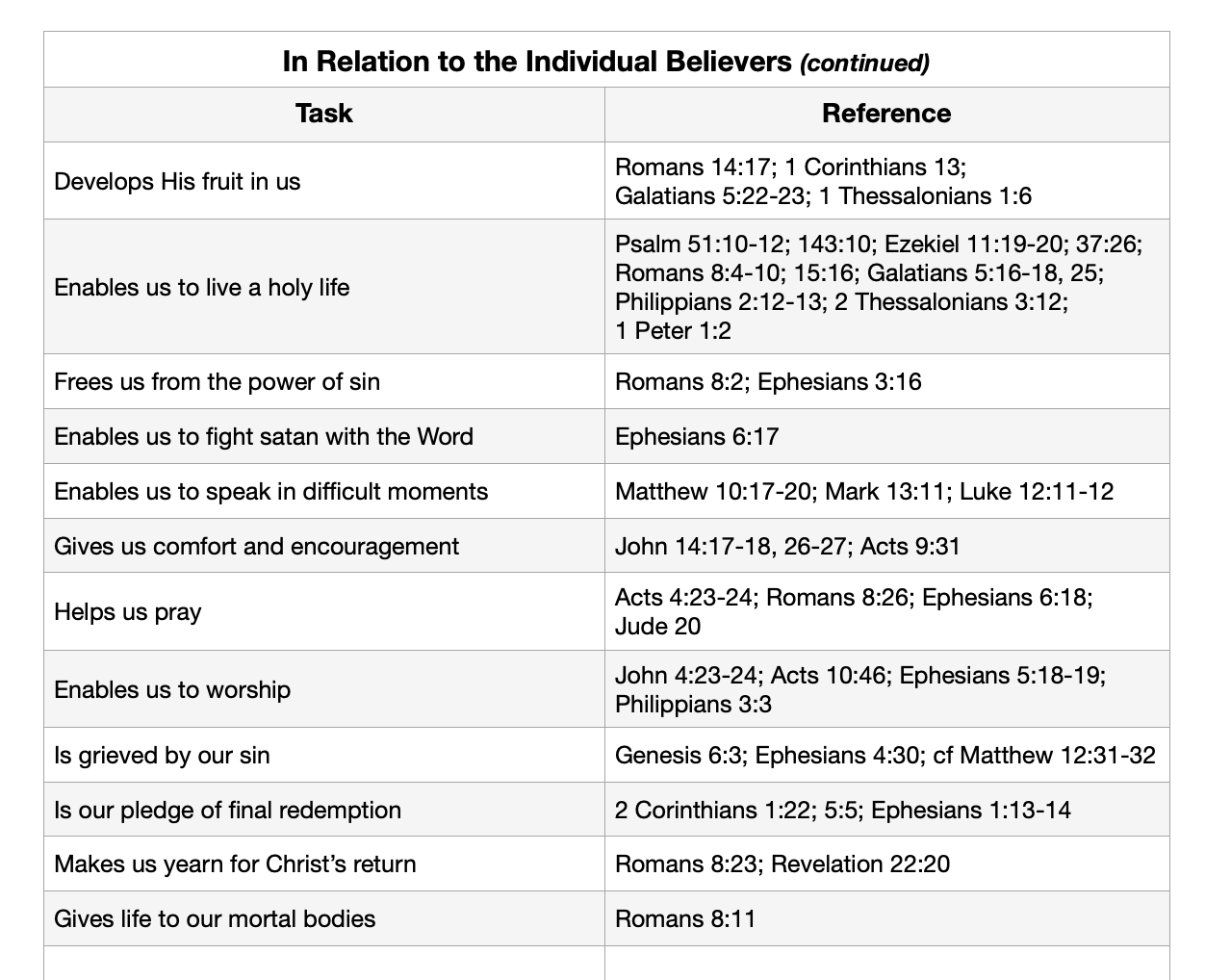Click the 'Ephesians 6:17' reference cell
Viewport: 1205px width, 980px height.
coord(697,437)
